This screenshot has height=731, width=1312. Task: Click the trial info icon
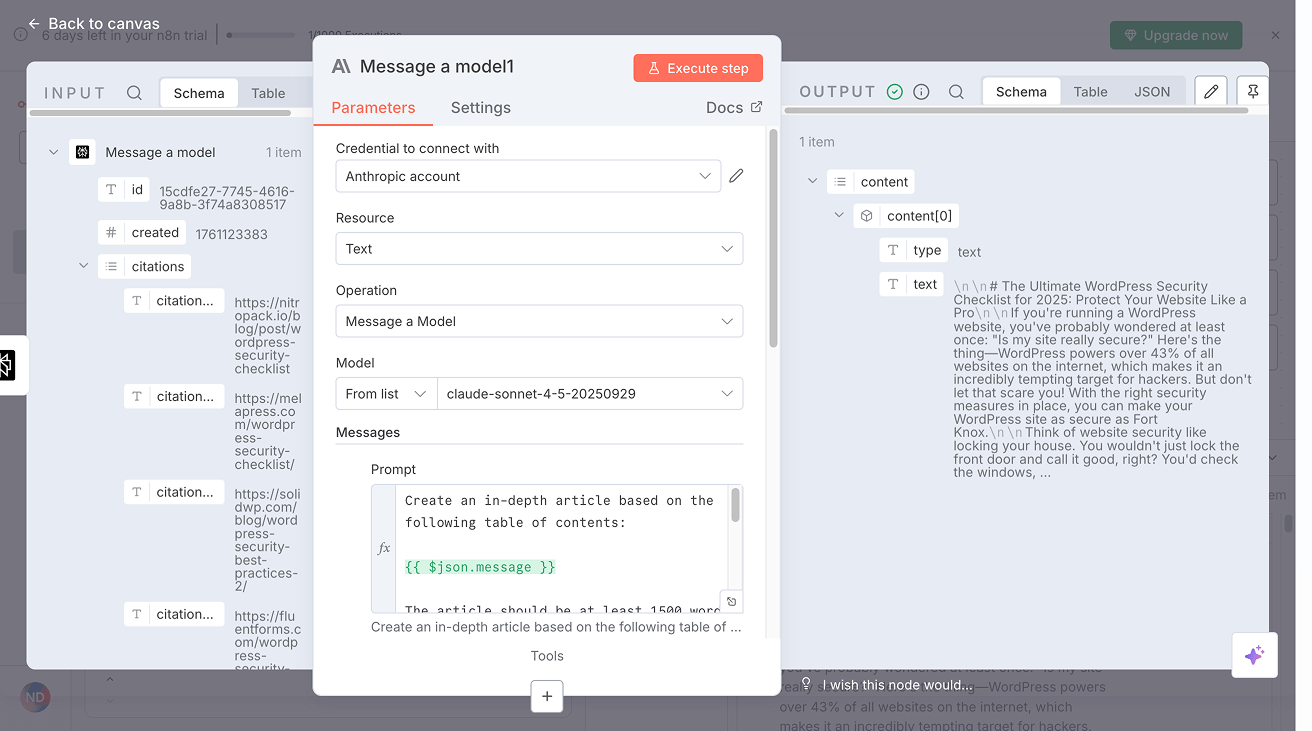21,35
